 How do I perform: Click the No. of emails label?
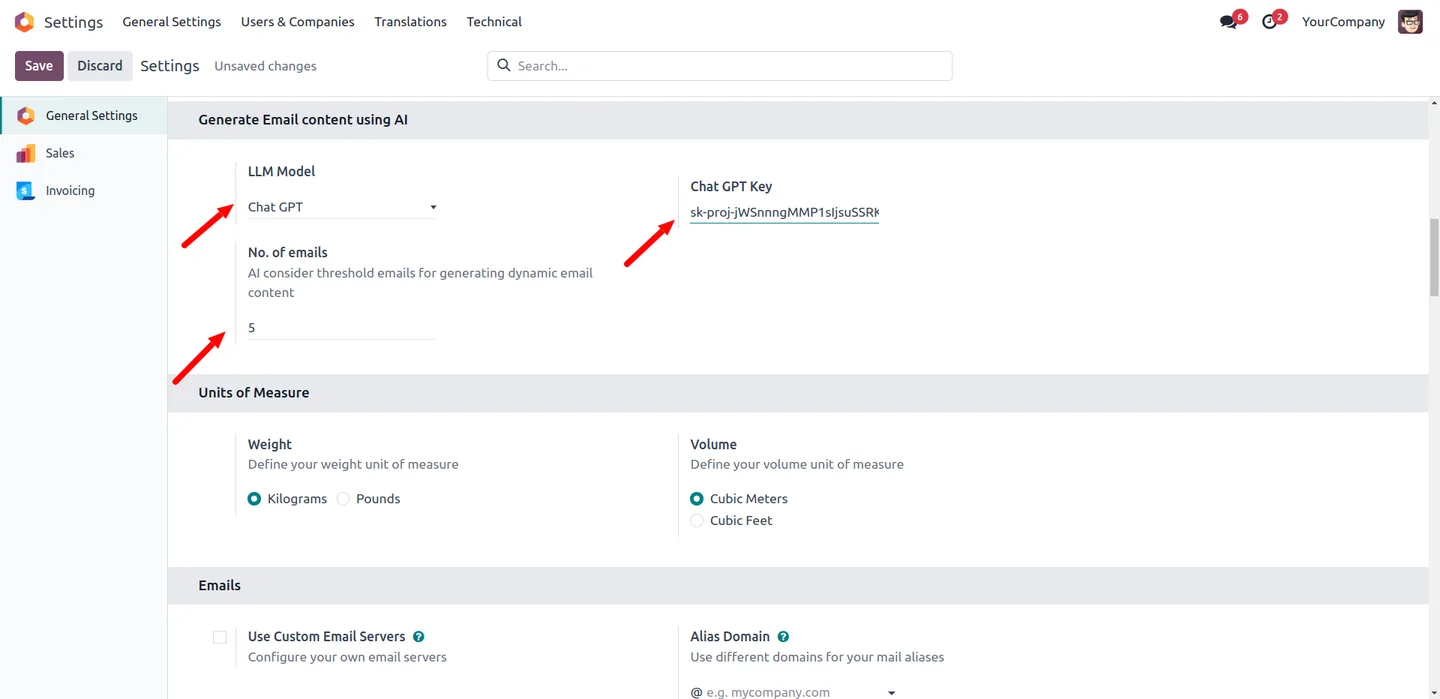(x=288, y=253)
